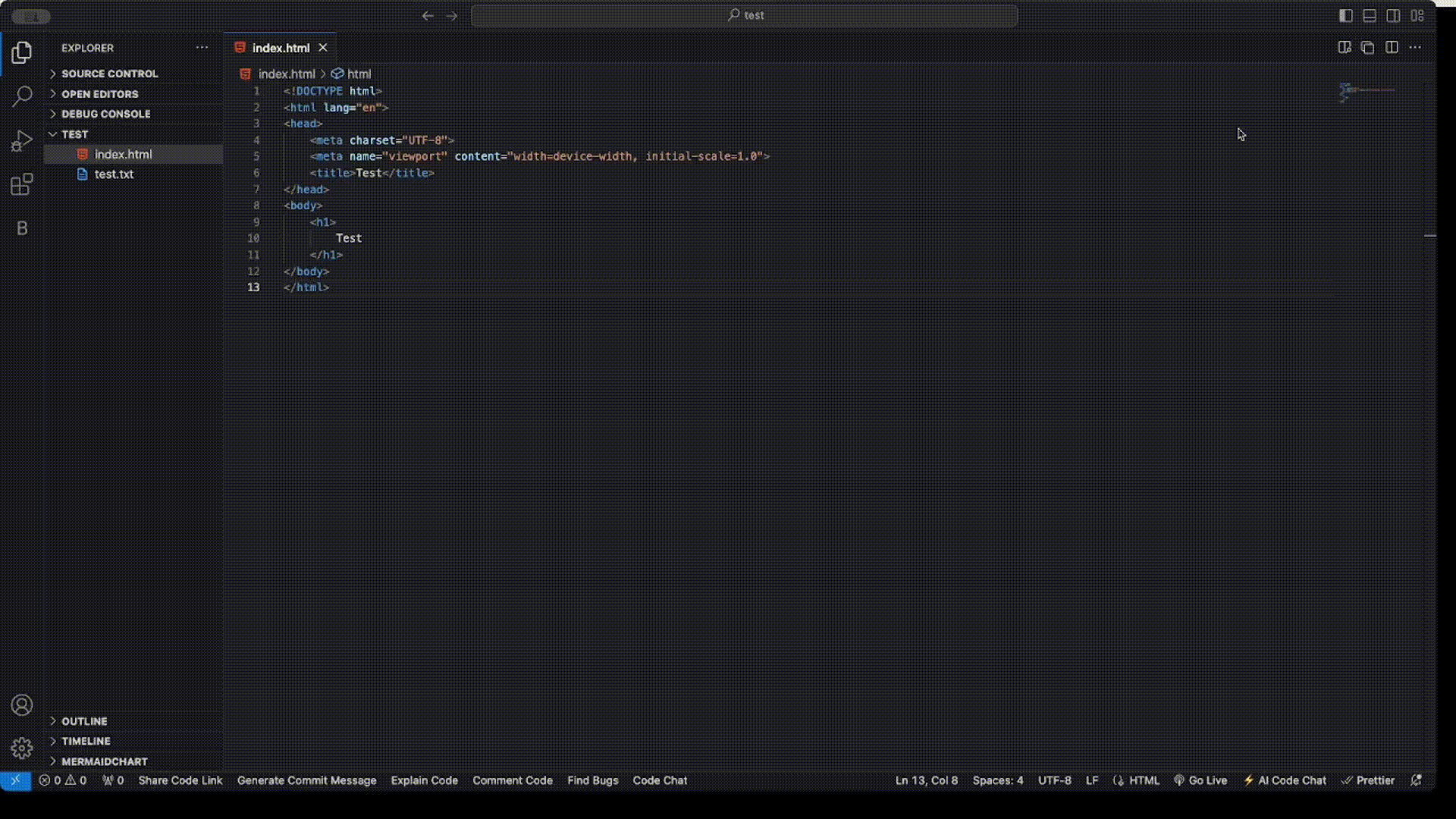Collapse the TEST folder section

pos(74,134)
